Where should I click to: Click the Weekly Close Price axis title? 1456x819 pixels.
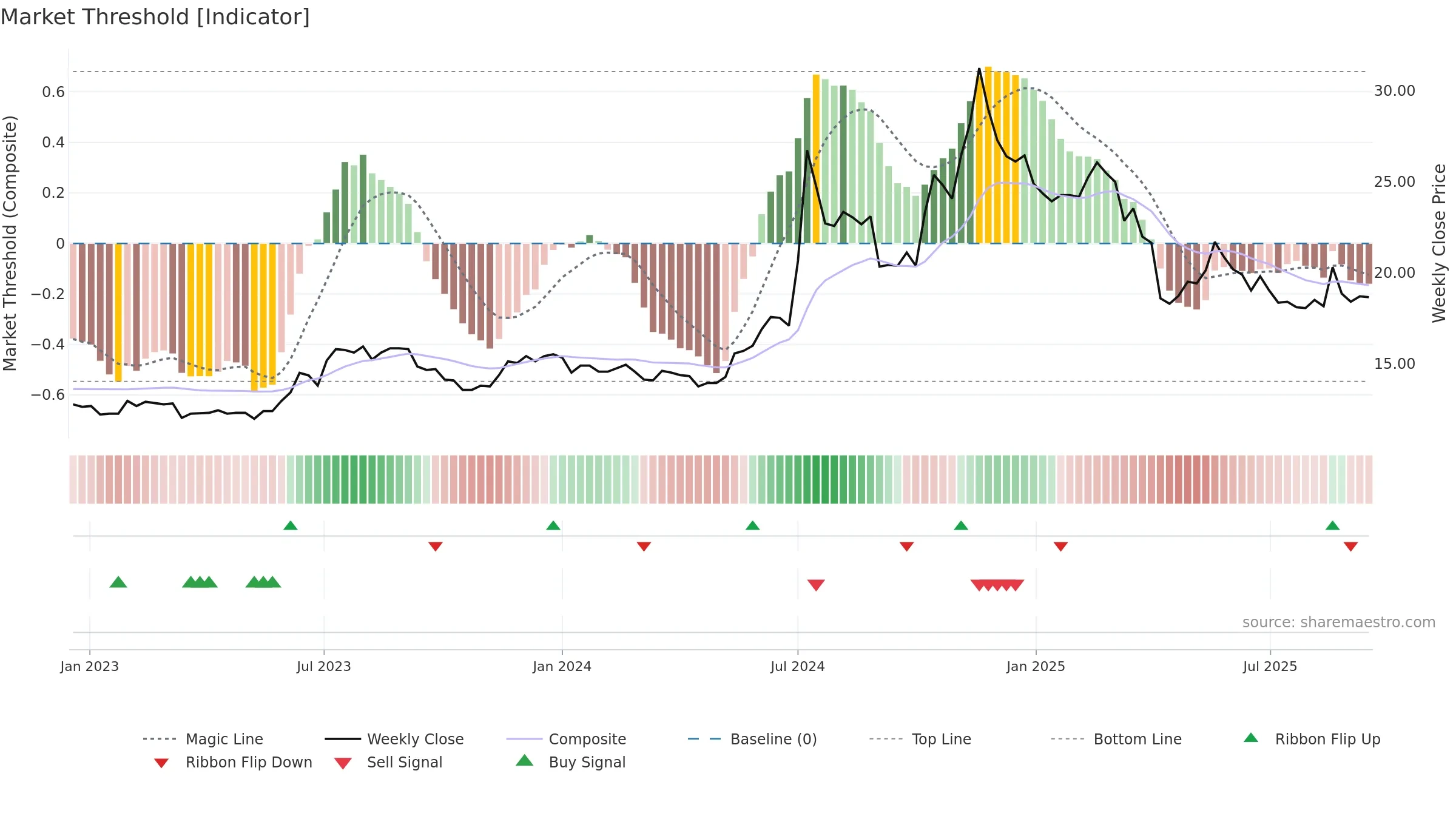tap(1439, 243)
